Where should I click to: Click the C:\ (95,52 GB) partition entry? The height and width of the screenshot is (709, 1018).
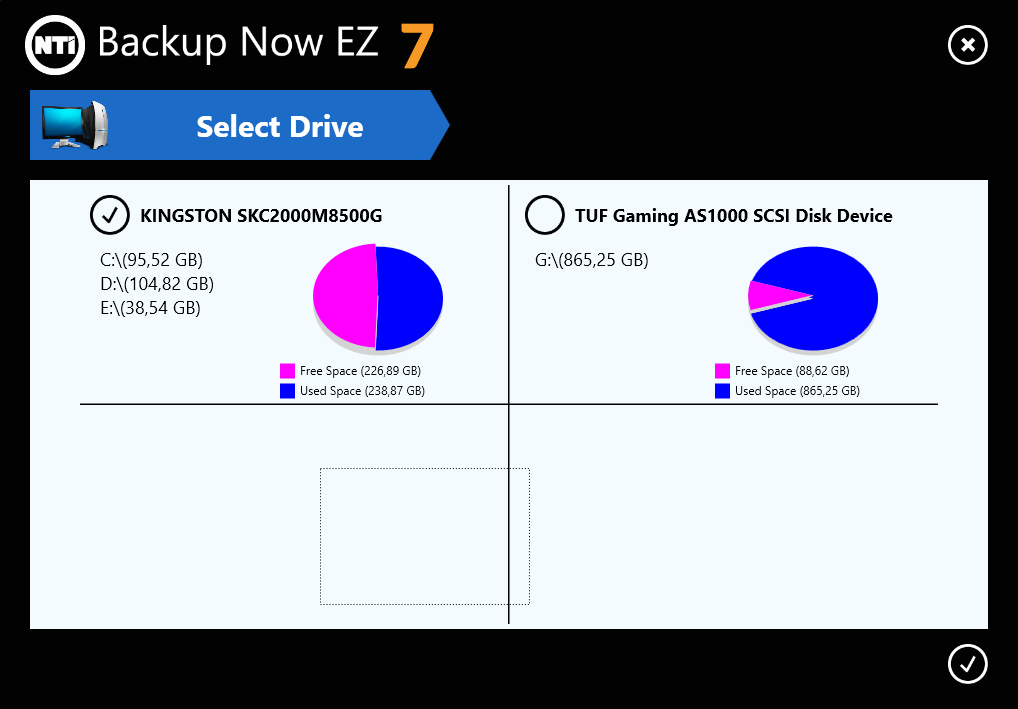(x=152, y=260)
